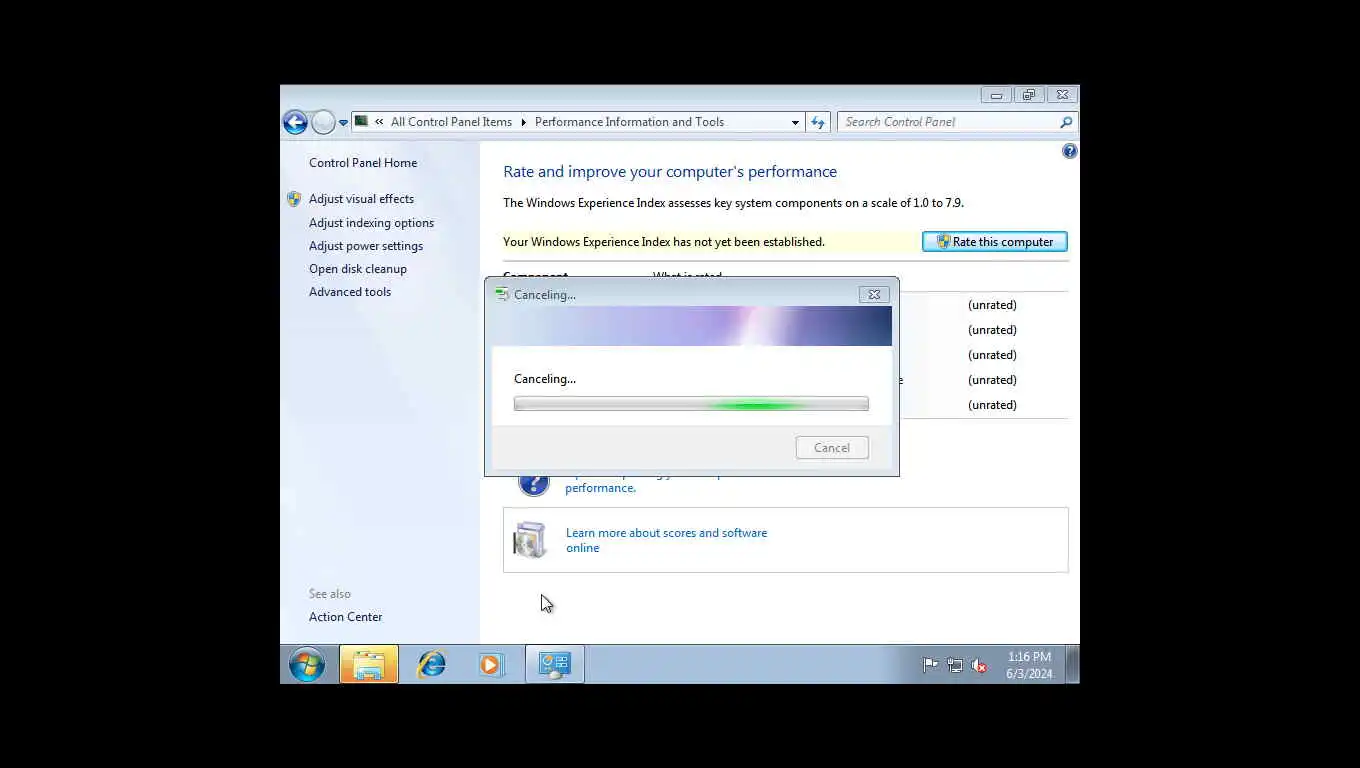Click the blue question mark tips icon
This screenshot has height=768, width=1360.
click(533, 484)
